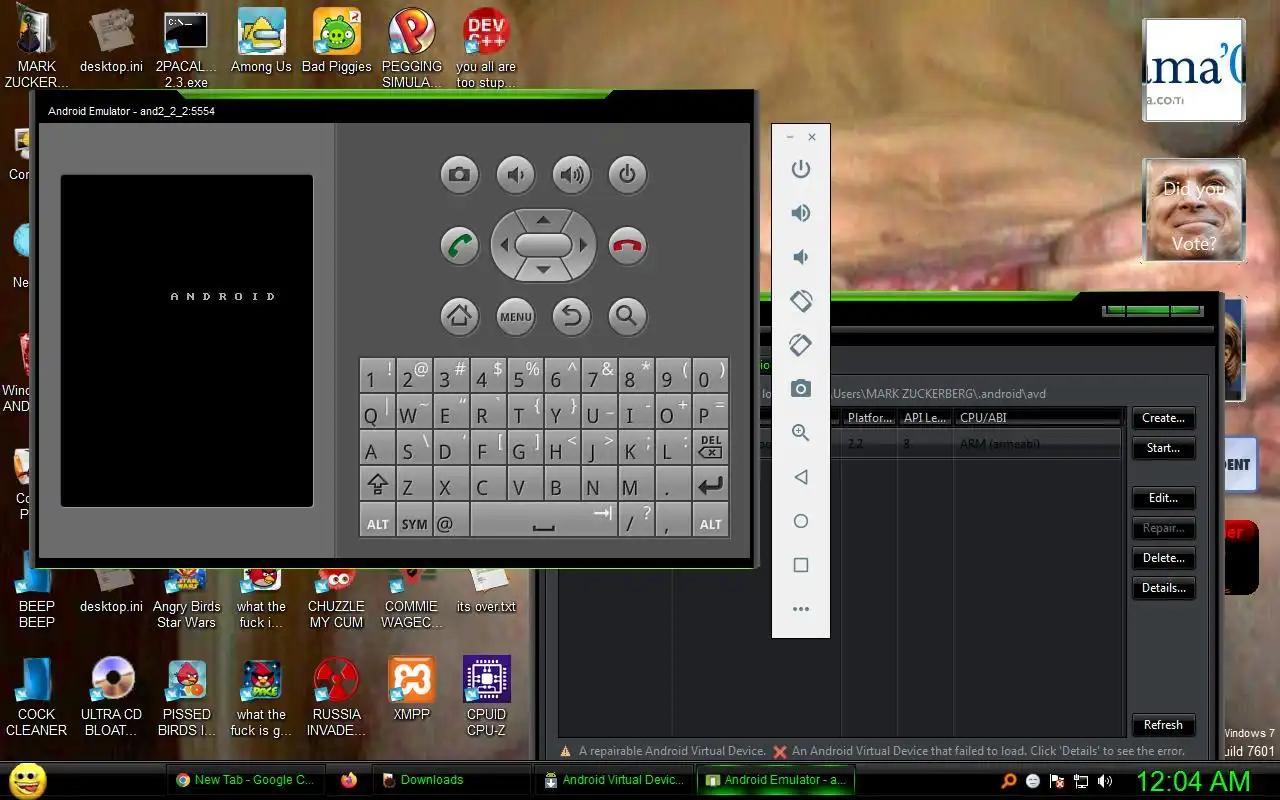Click the square Overview icon in side toolbar
1280x800 pixels.
pos(801,565)
